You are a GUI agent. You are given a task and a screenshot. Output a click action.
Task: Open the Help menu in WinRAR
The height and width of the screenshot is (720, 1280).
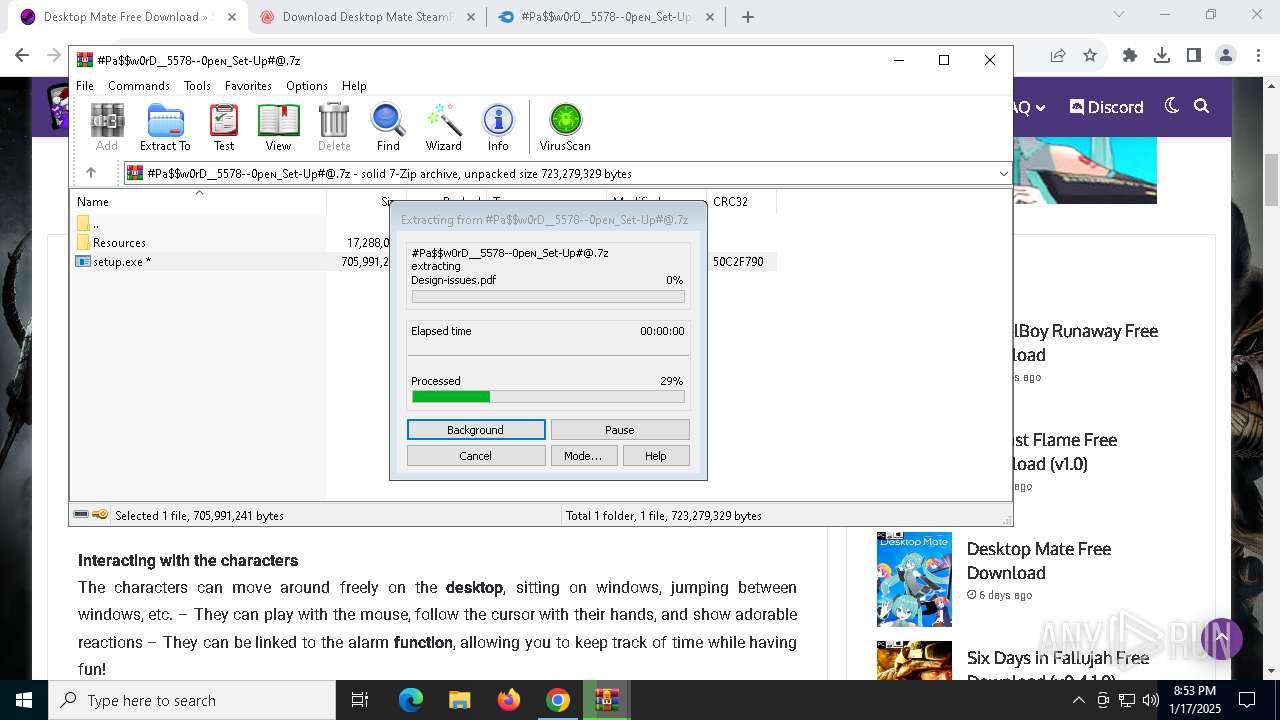354,86
